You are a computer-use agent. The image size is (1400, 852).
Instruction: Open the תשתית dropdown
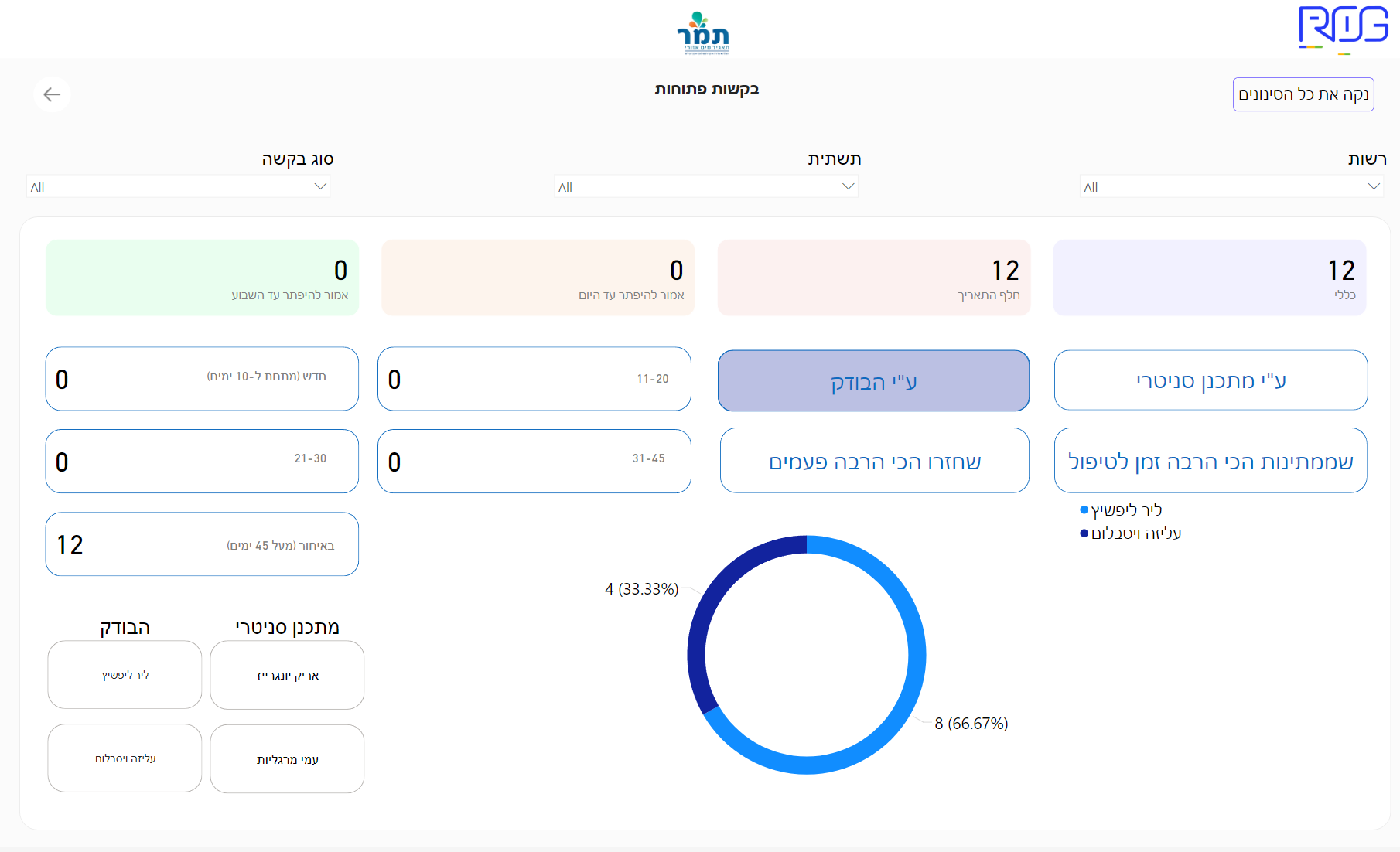tap(706, 186)
